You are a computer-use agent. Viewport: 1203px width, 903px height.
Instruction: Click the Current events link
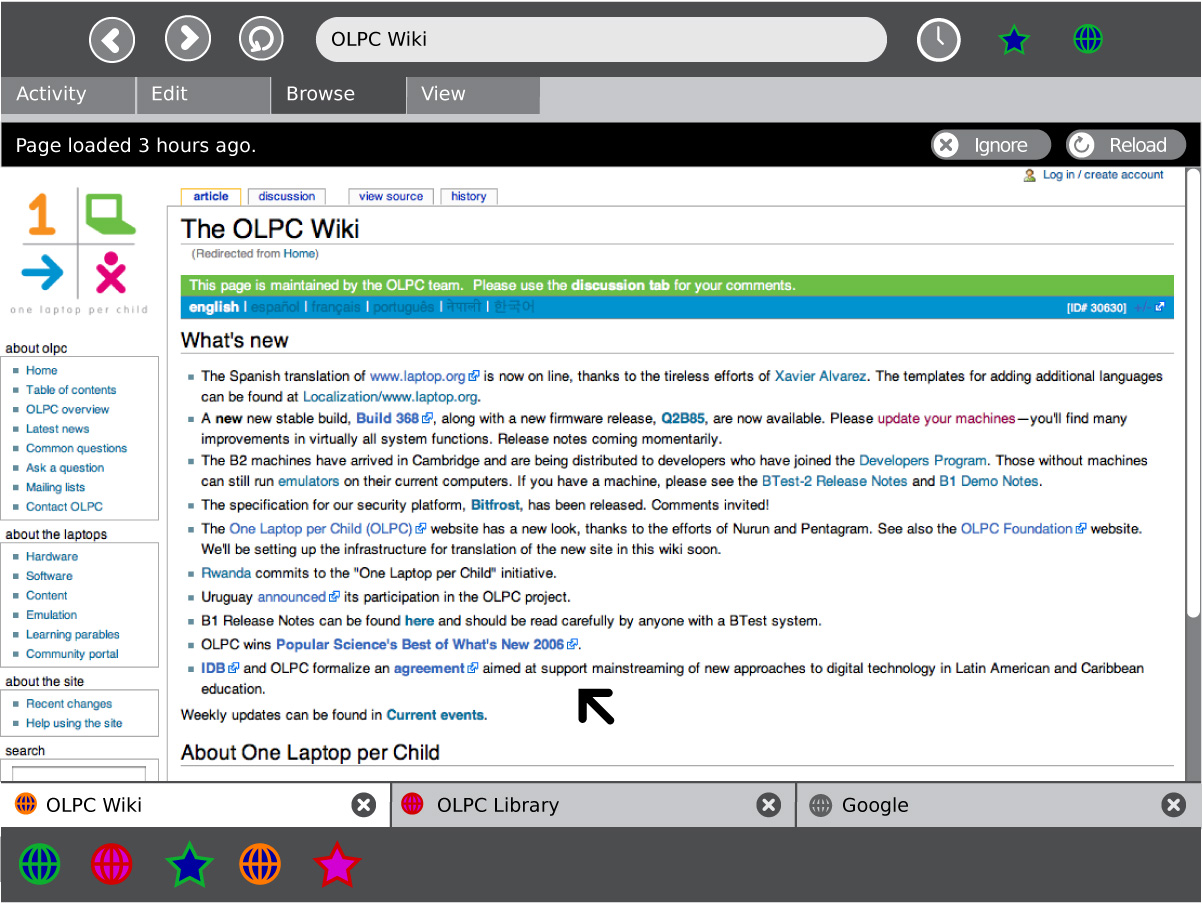pyautogui.click(x=435, y=715)
